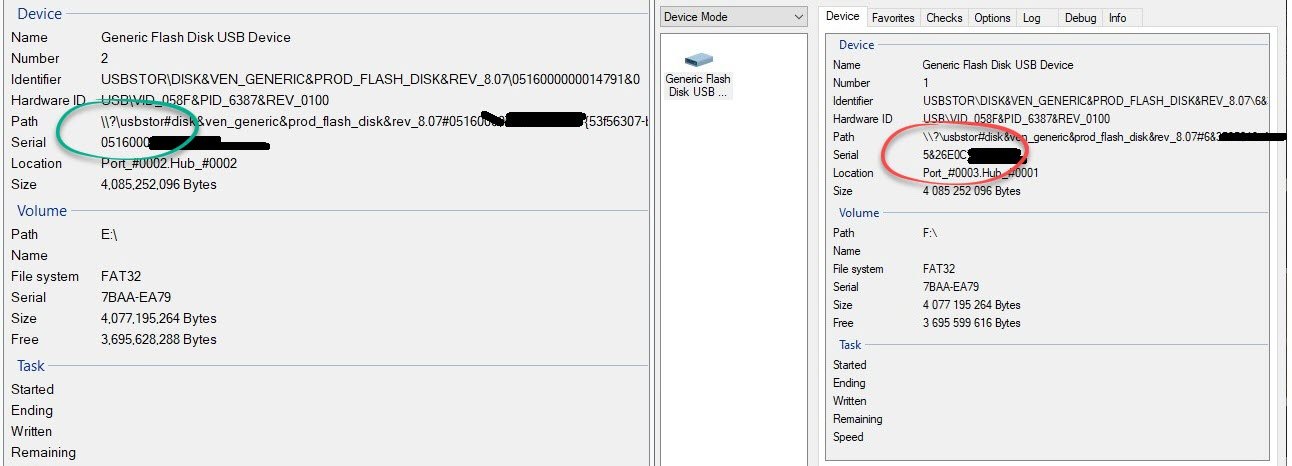Click the volume path F:\

click(x=931, y=233)
